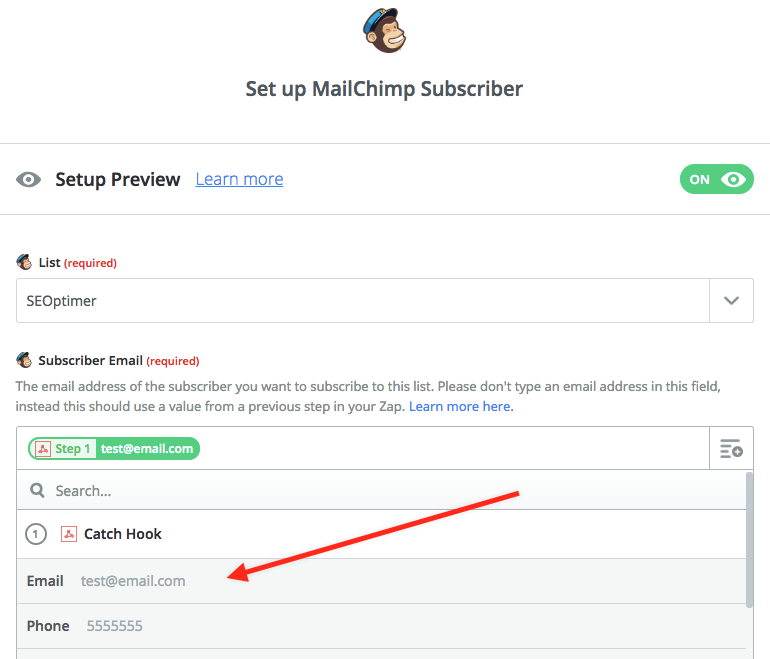The height and width of the screenshot is (659, 770).
Task: Click into the Search field
Action: (390, 491)
